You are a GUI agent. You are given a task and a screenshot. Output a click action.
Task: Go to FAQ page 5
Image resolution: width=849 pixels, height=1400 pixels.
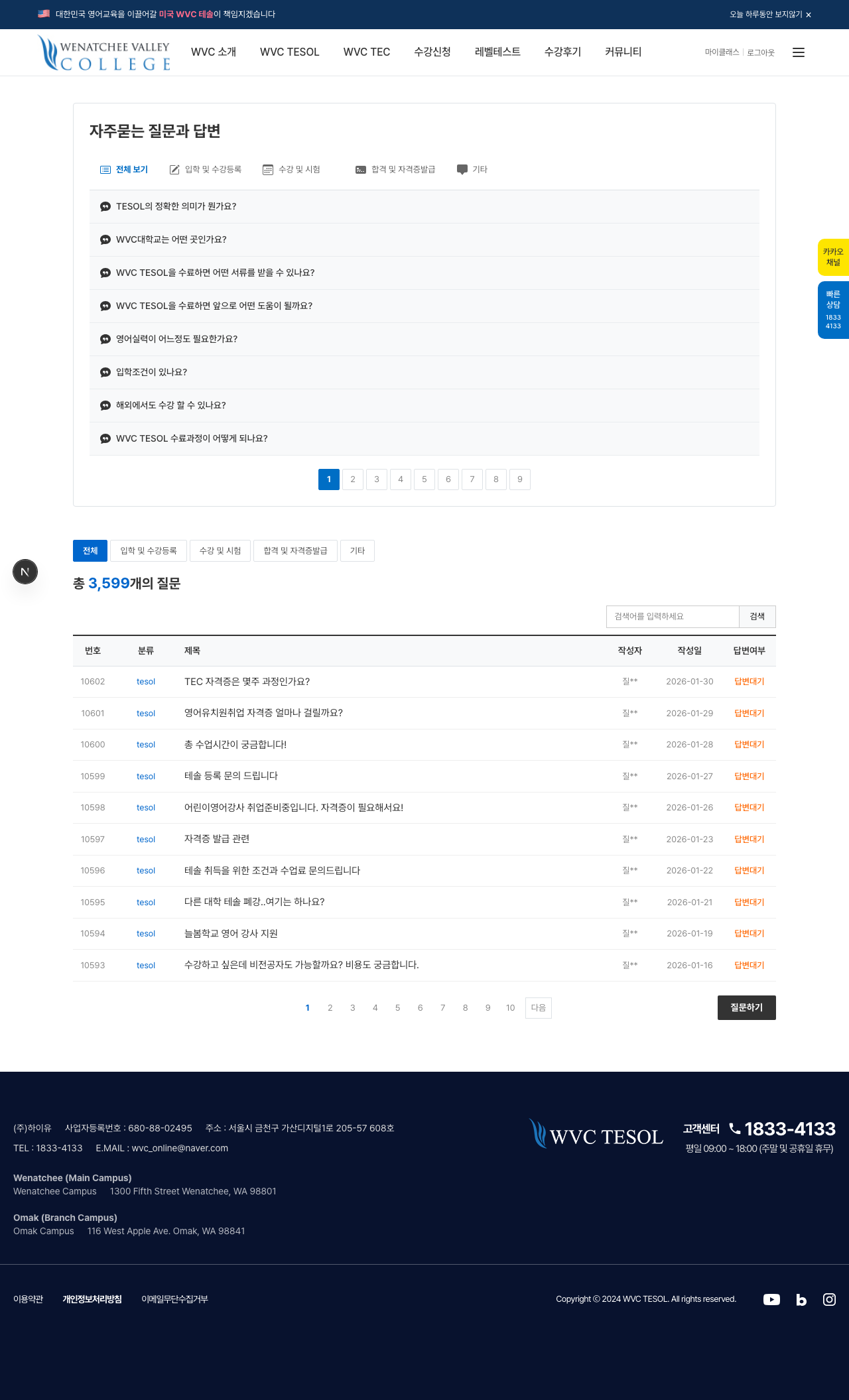pyautogui.click(x=424, y=479)
